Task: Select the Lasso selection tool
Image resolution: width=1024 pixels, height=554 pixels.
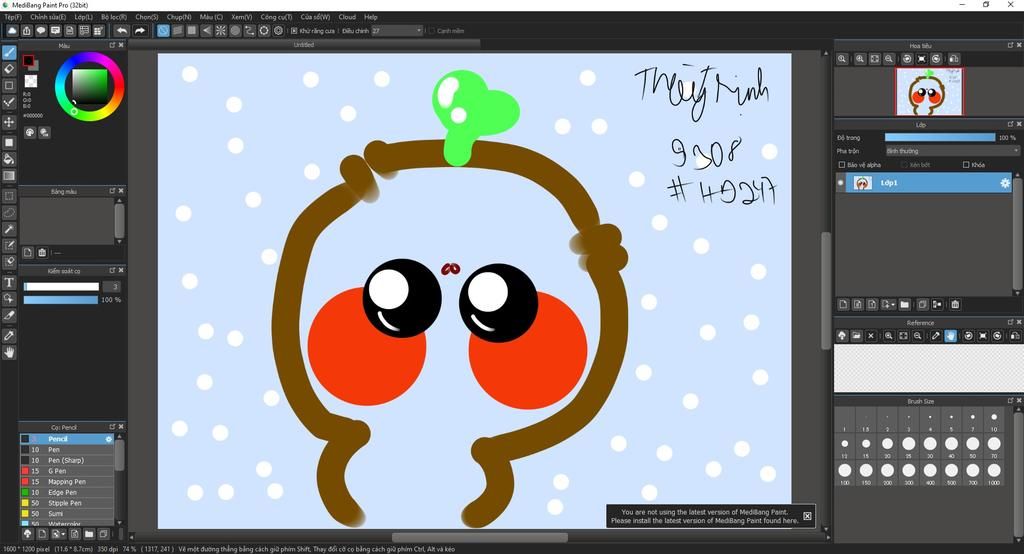Action: [9, 212]
